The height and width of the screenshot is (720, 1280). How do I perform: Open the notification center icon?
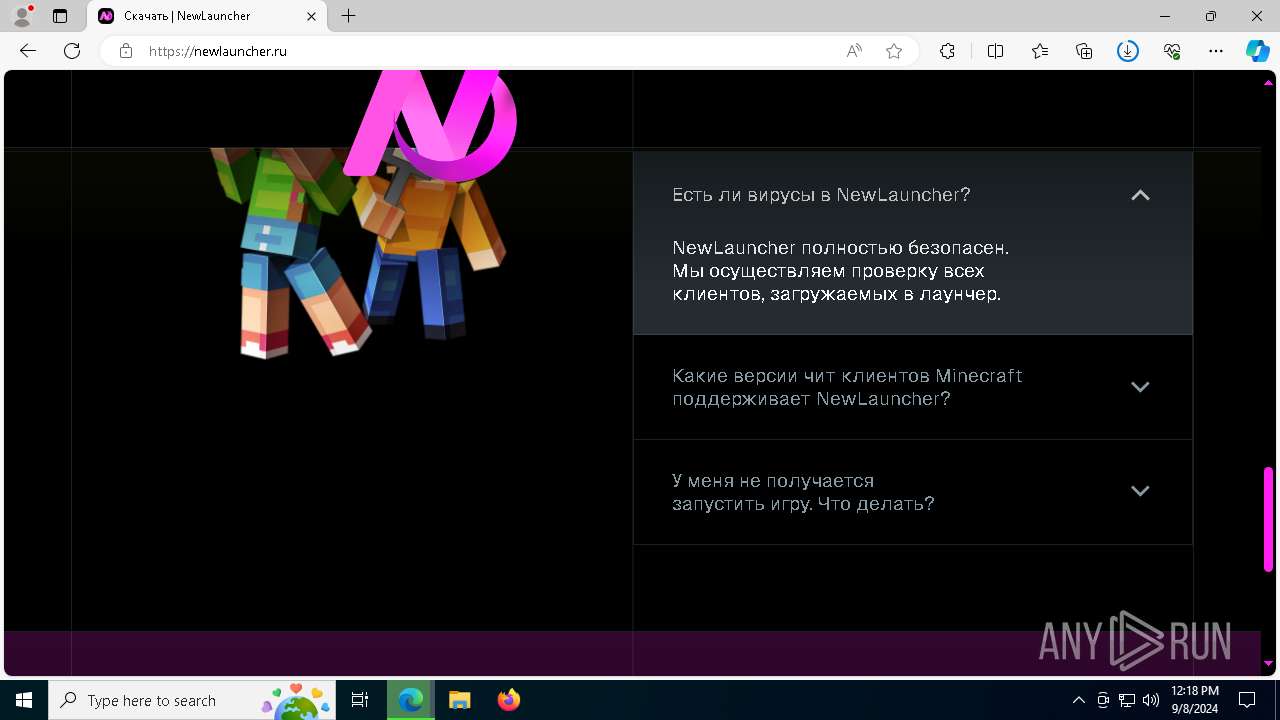coord(1247,700)
